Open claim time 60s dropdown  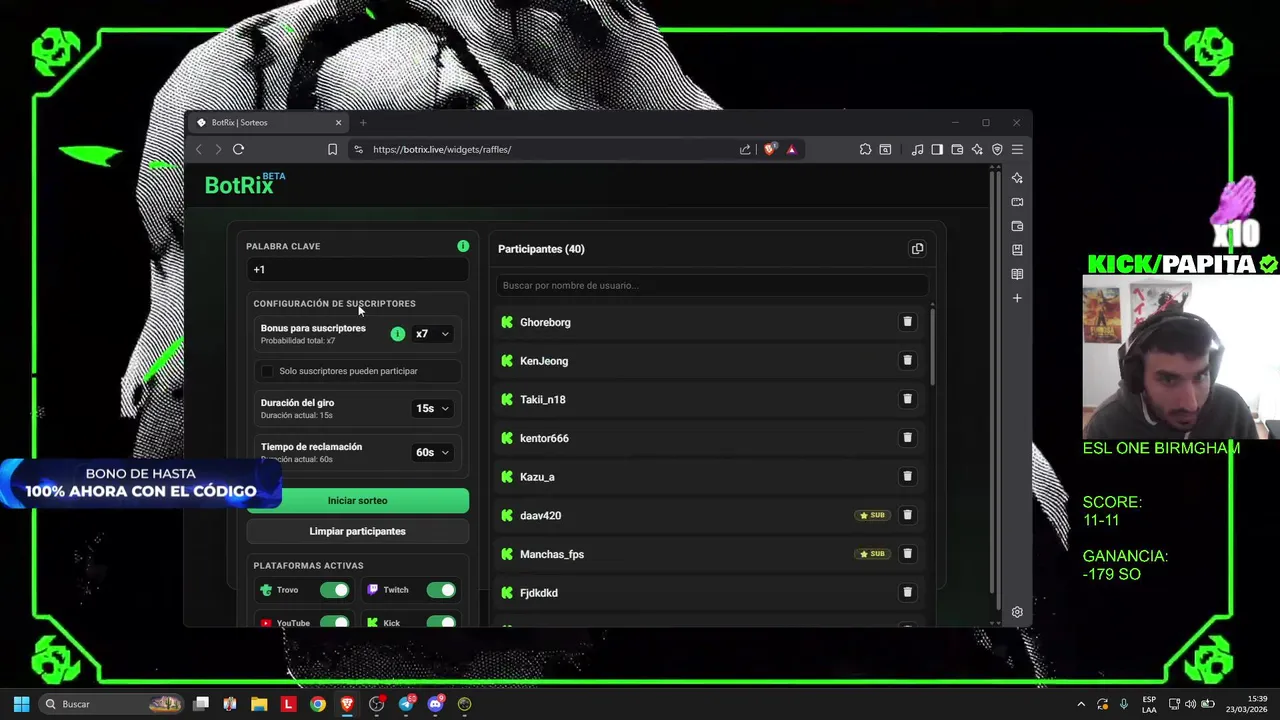point(432,452)
